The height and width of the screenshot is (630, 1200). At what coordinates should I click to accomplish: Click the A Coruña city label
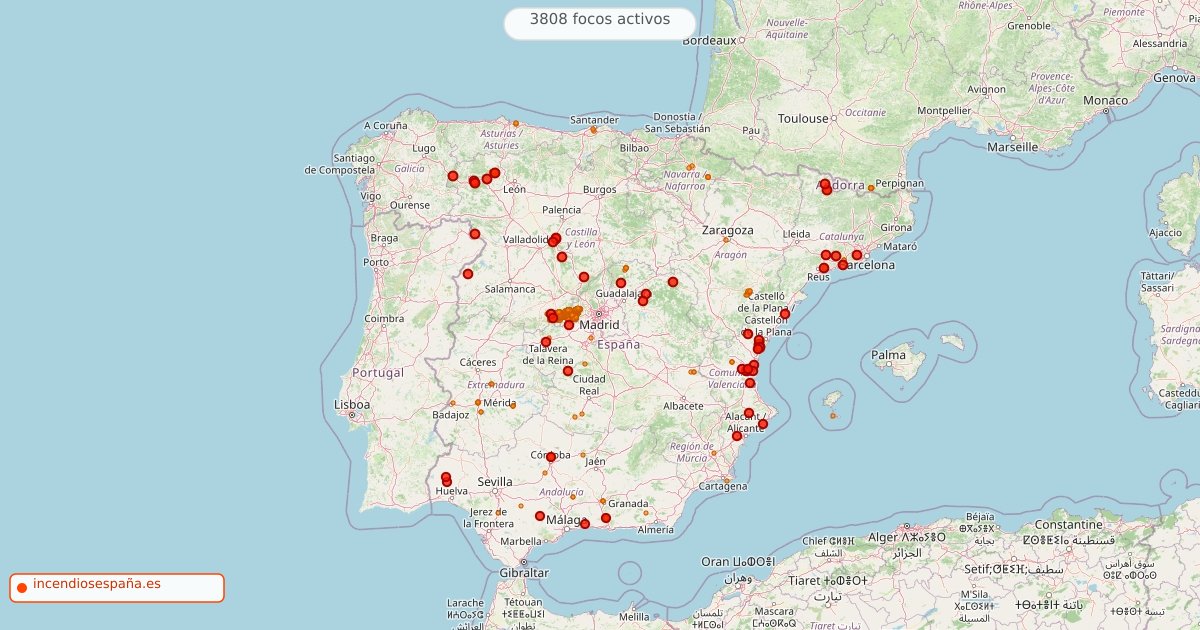pos(386,125)
